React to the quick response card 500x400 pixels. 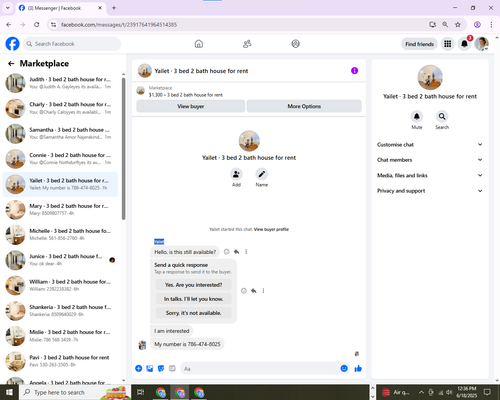(244, 291)
